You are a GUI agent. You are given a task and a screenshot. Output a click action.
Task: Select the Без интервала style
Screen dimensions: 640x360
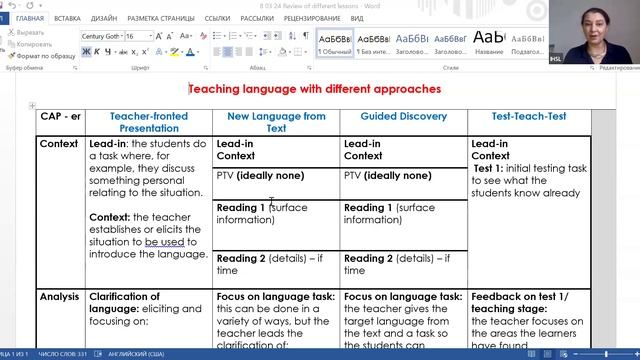[373, 43]
